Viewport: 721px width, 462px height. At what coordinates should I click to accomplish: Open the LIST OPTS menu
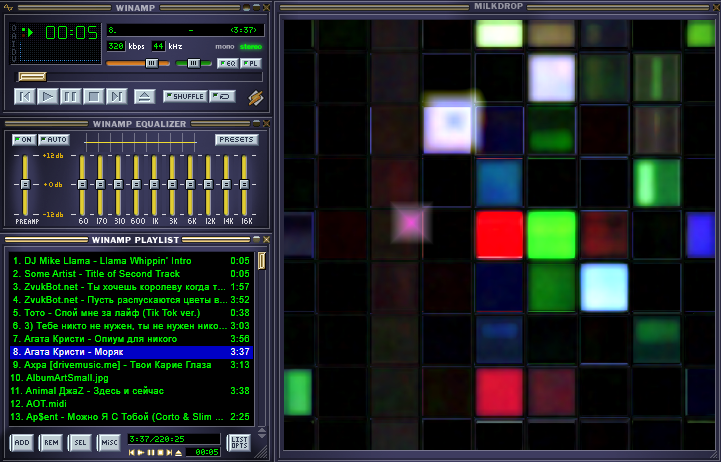(x=239, y=443)
